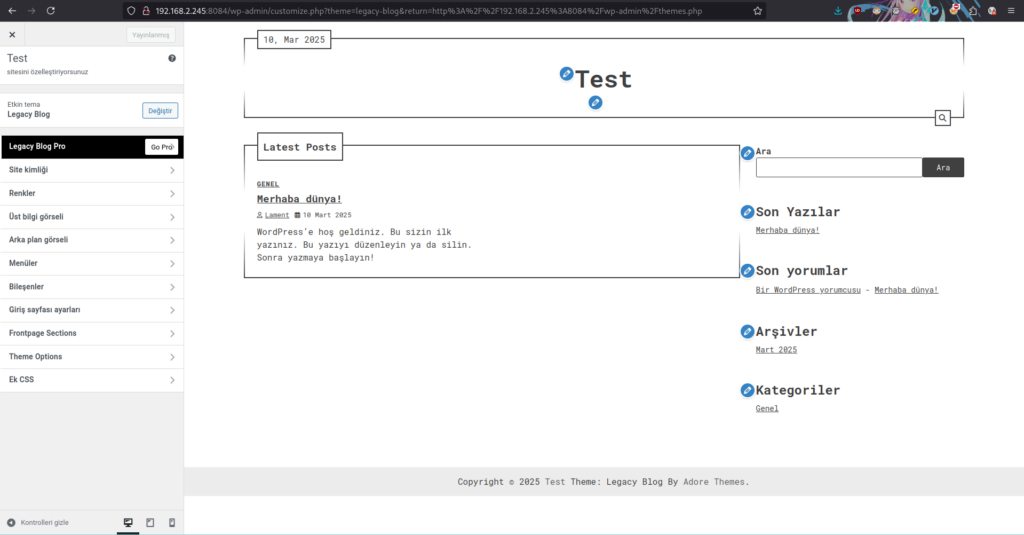Image resolution: width=1024 pixels, height=535 pixels.
Task: Switch to mobile preview mode
Action: (x=172, y=522)
